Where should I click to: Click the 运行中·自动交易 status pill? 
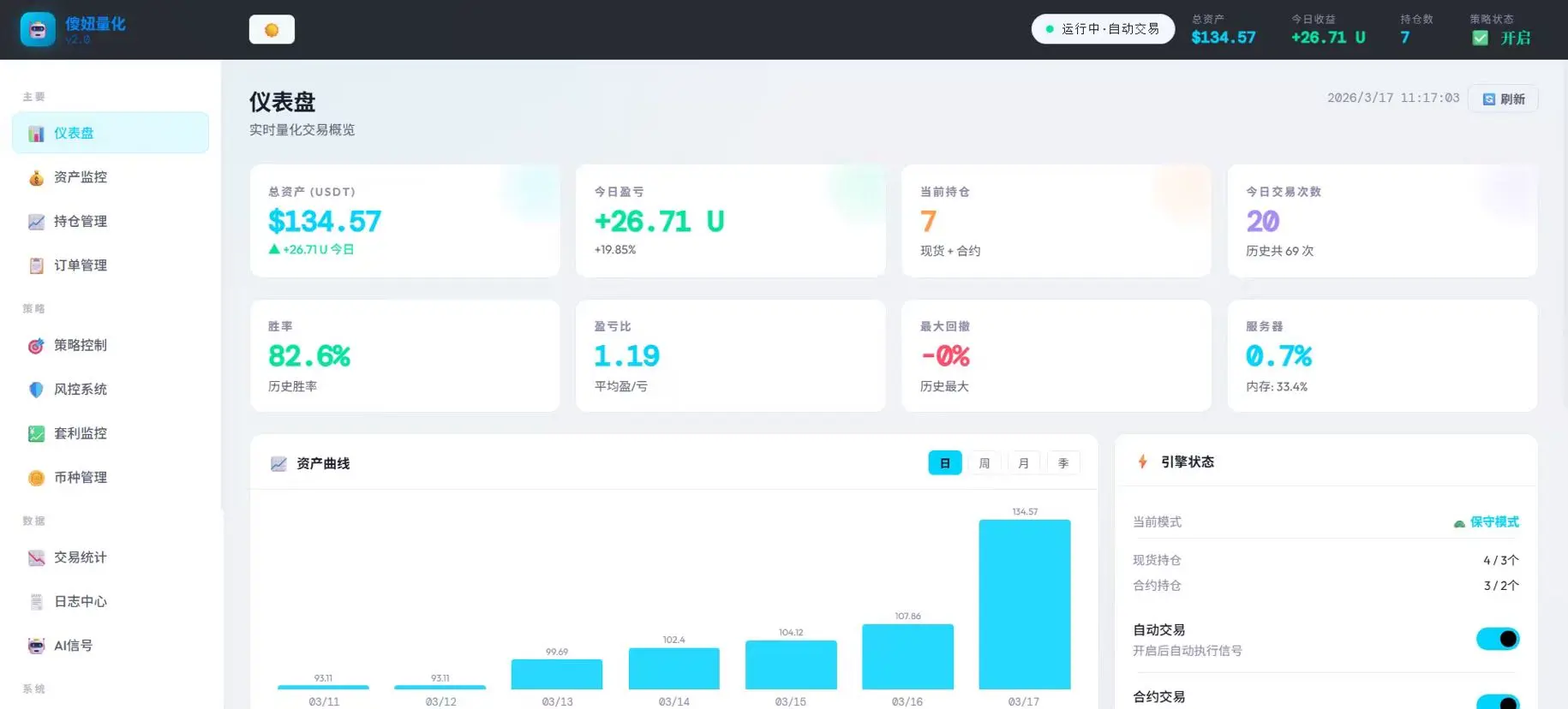[1103, 29]
